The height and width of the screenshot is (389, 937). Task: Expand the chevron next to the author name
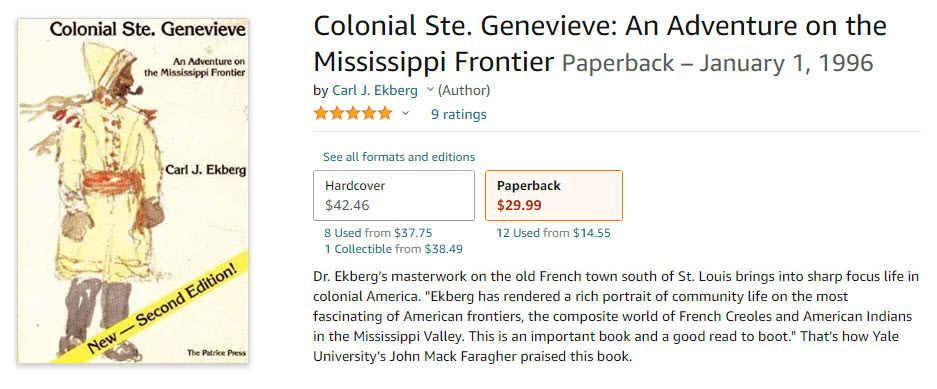[x=429, y=90]
